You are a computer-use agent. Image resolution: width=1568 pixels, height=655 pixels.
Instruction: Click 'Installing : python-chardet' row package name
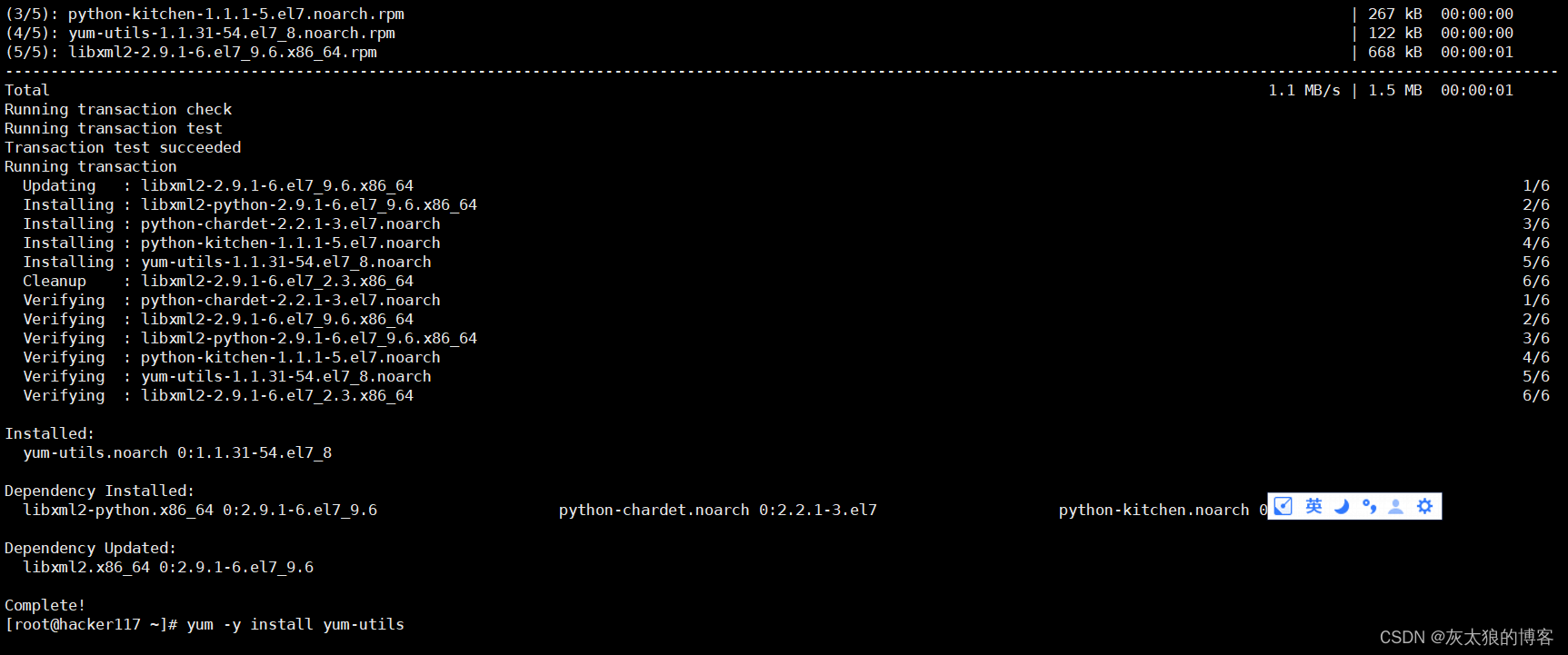pos(291,223)
